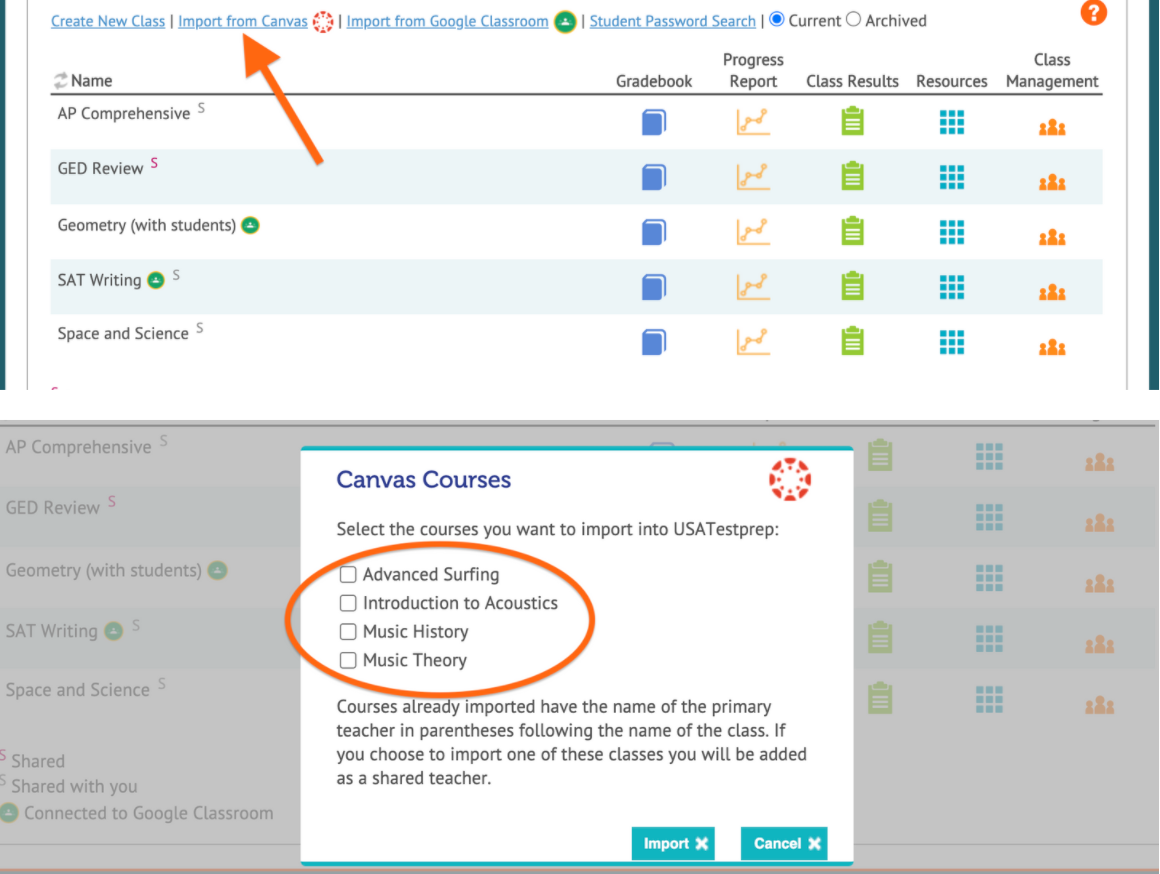1160x874 pixels.
Task: Open Gradebook for Space and Science
Action: [654, 342]
